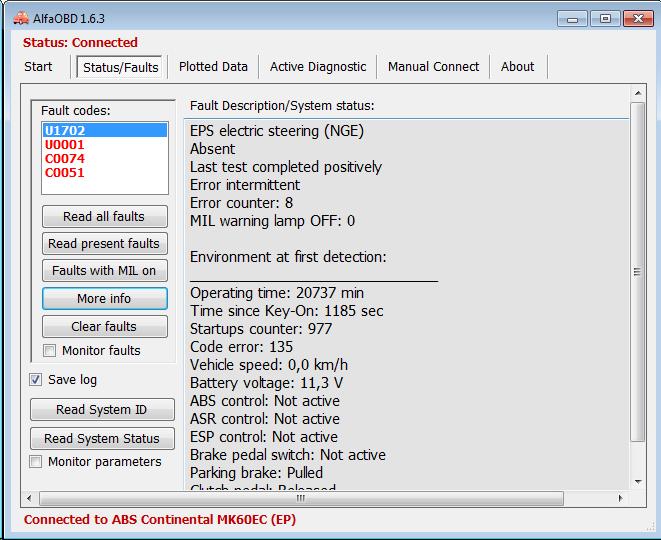Viewport: 661px width, 540px height.
Task: Click the vertical scrollbar up arrow
Action: tap(638, 93)
